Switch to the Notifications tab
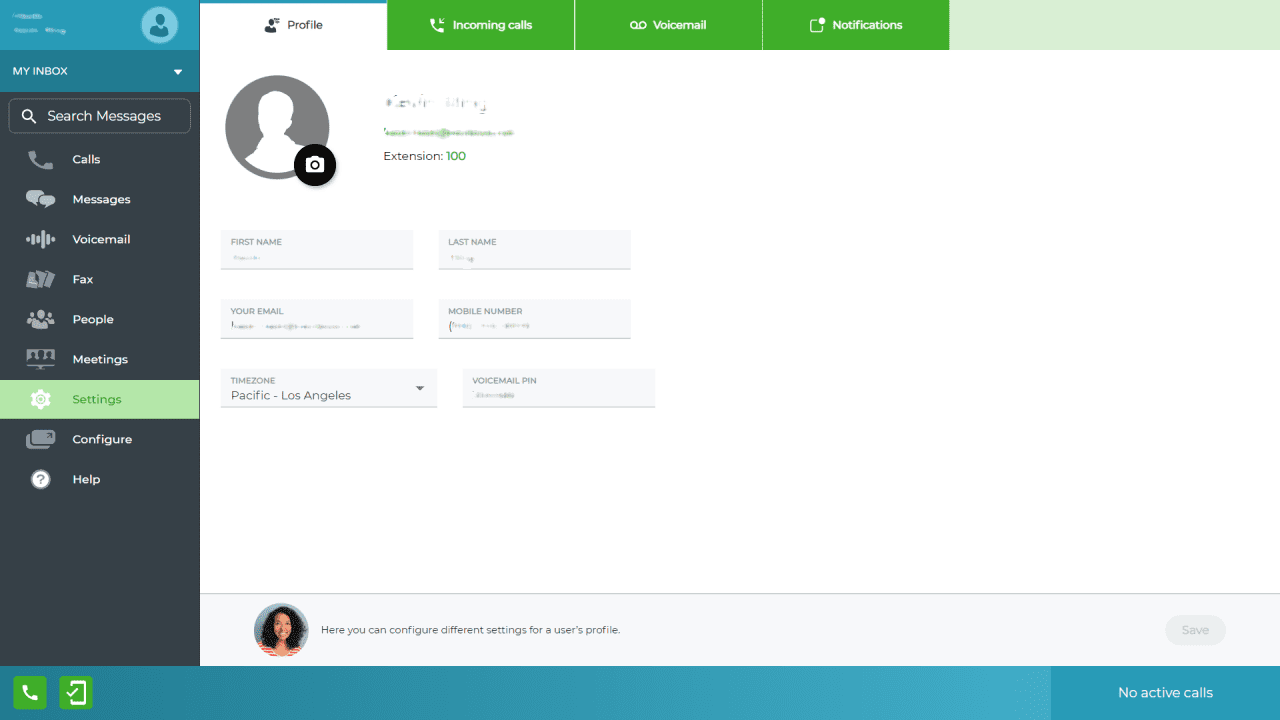Image resolution: width=1280 pixels, height=720 pixels. pyautogui.click(x=856, y=25)
